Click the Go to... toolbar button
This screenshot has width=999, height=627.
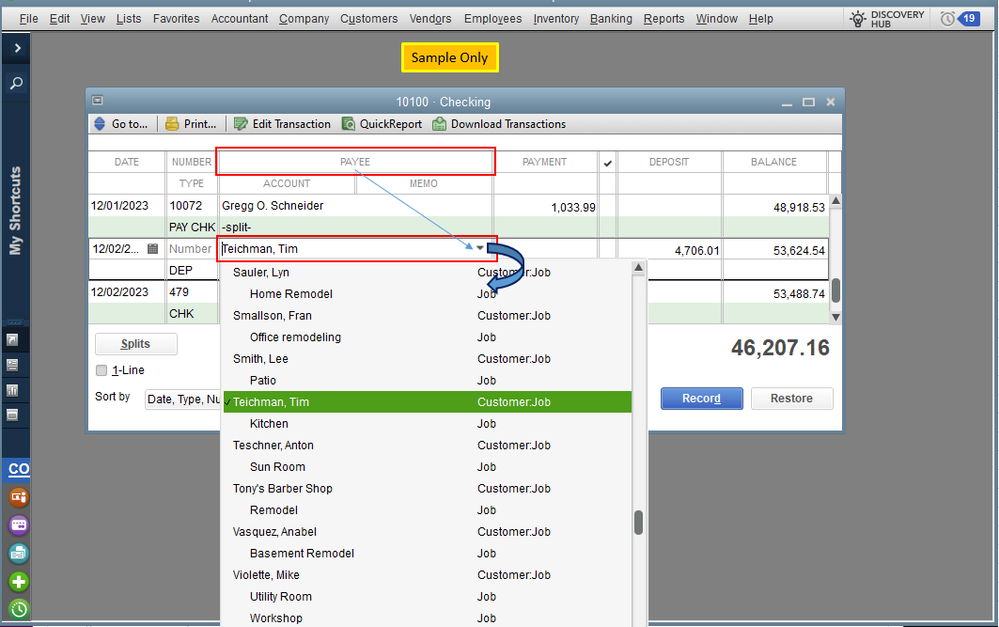121,124
